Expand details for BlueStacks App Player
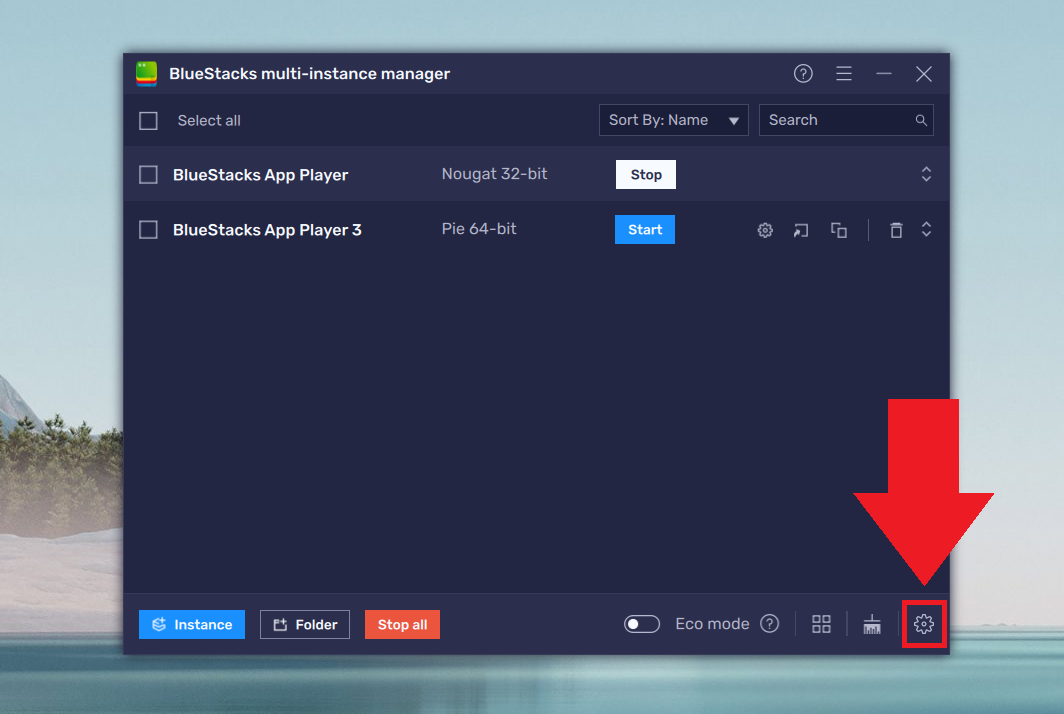This screenshot has height=714, width=1064. (x=926, y=174)
